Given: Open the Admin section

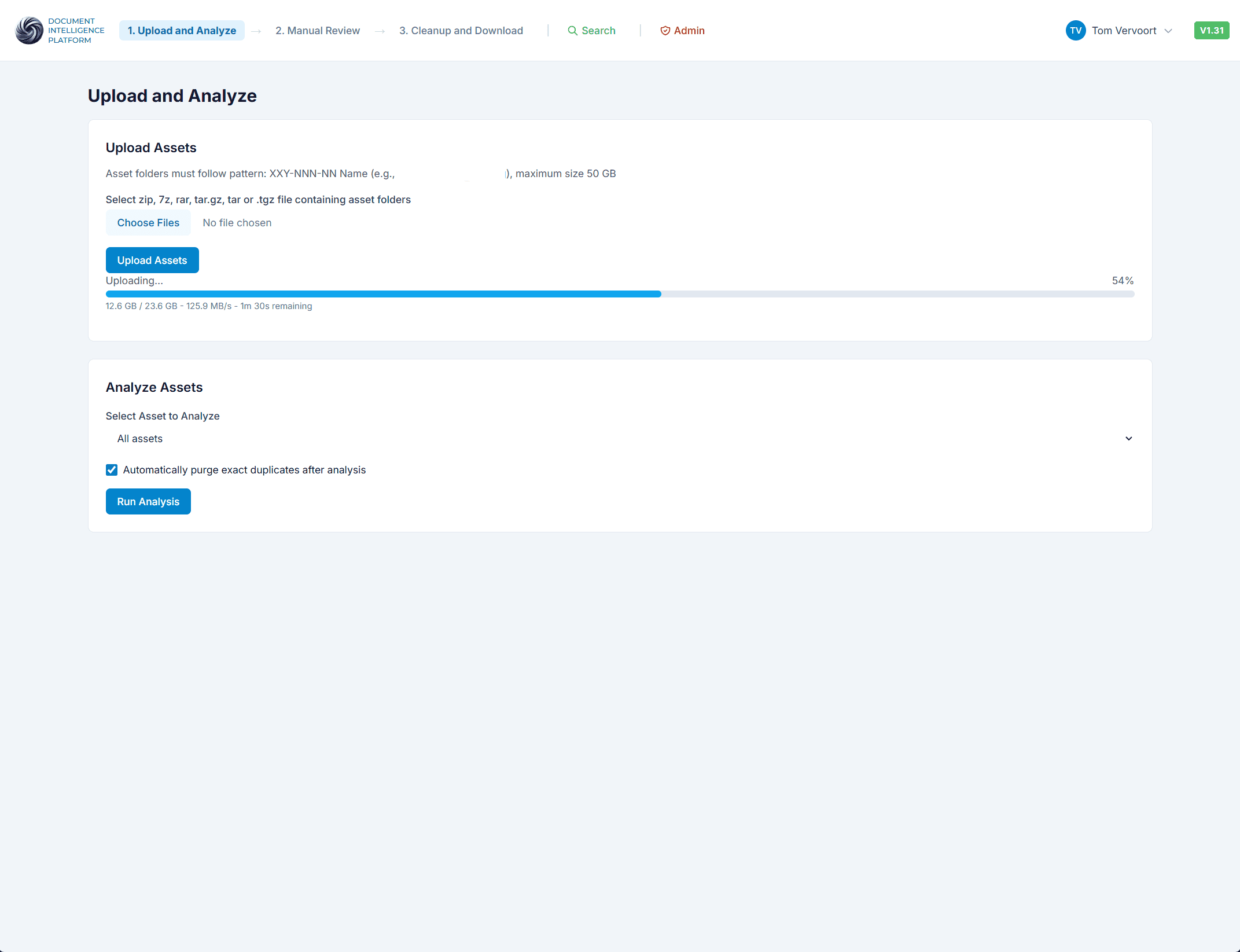Looking at the screenshot, I should click(x=689, y=31).
